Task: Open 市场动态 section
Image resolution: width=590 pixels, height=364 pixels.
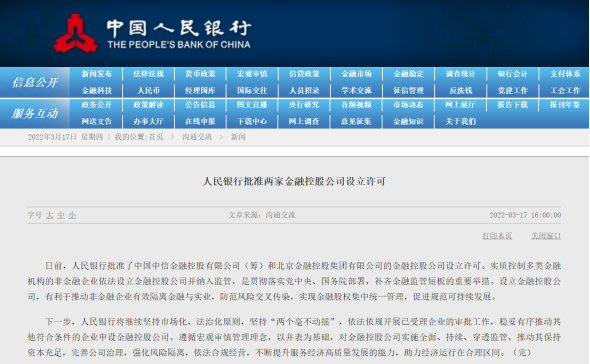Action: pos(408,105)
